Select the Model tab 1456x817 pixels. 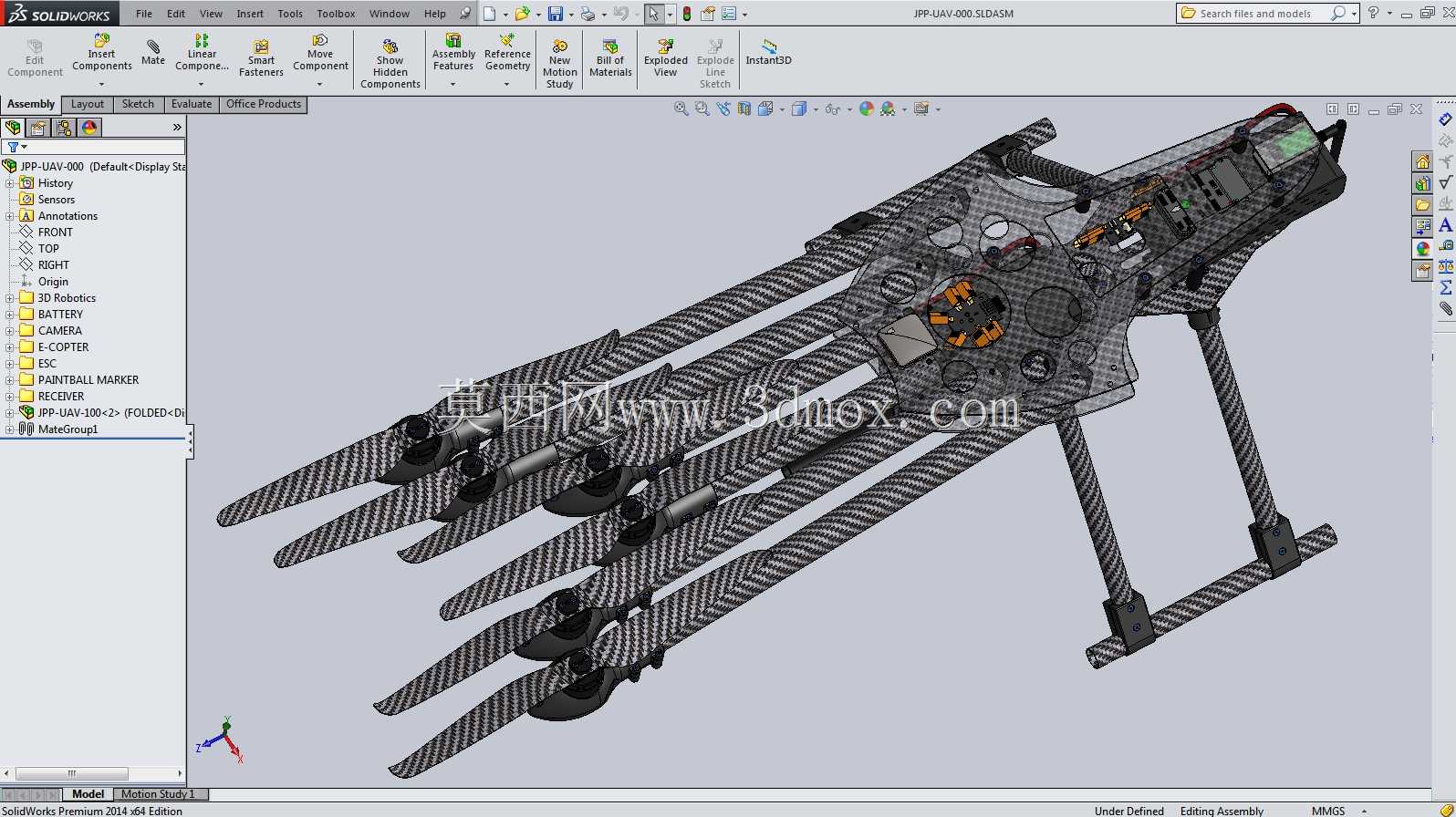pyautogui.click(x=88, y=794)
